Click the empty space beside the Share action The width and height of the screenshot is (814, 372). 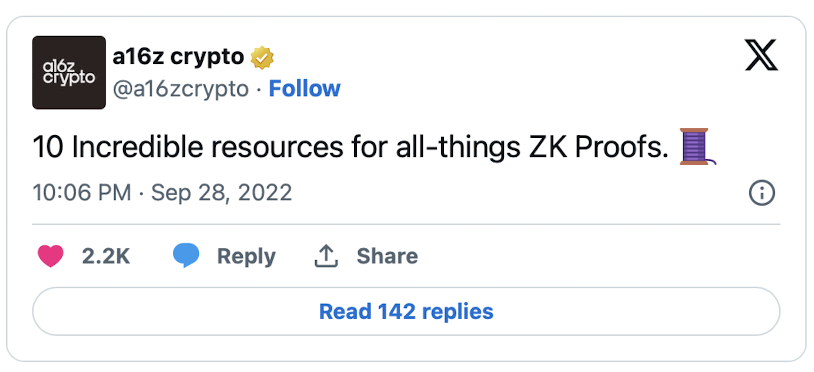coord(597,256)
